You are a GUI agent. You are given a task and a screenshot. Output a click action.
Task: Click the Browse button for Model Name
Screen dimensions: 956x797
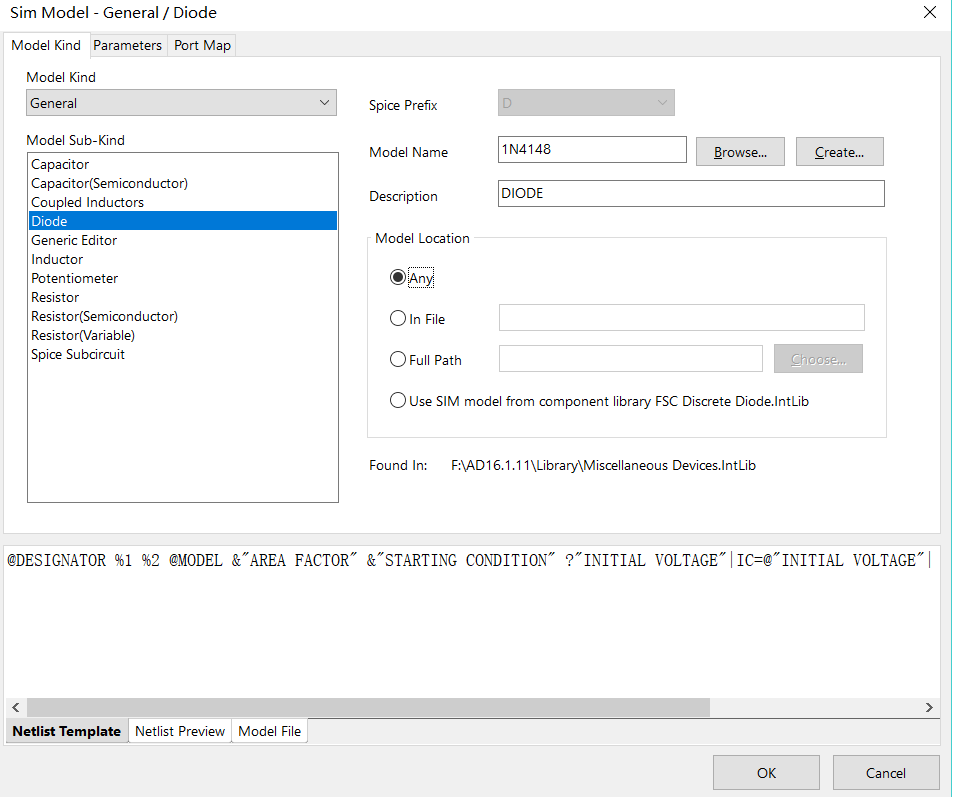click(740, 151)
